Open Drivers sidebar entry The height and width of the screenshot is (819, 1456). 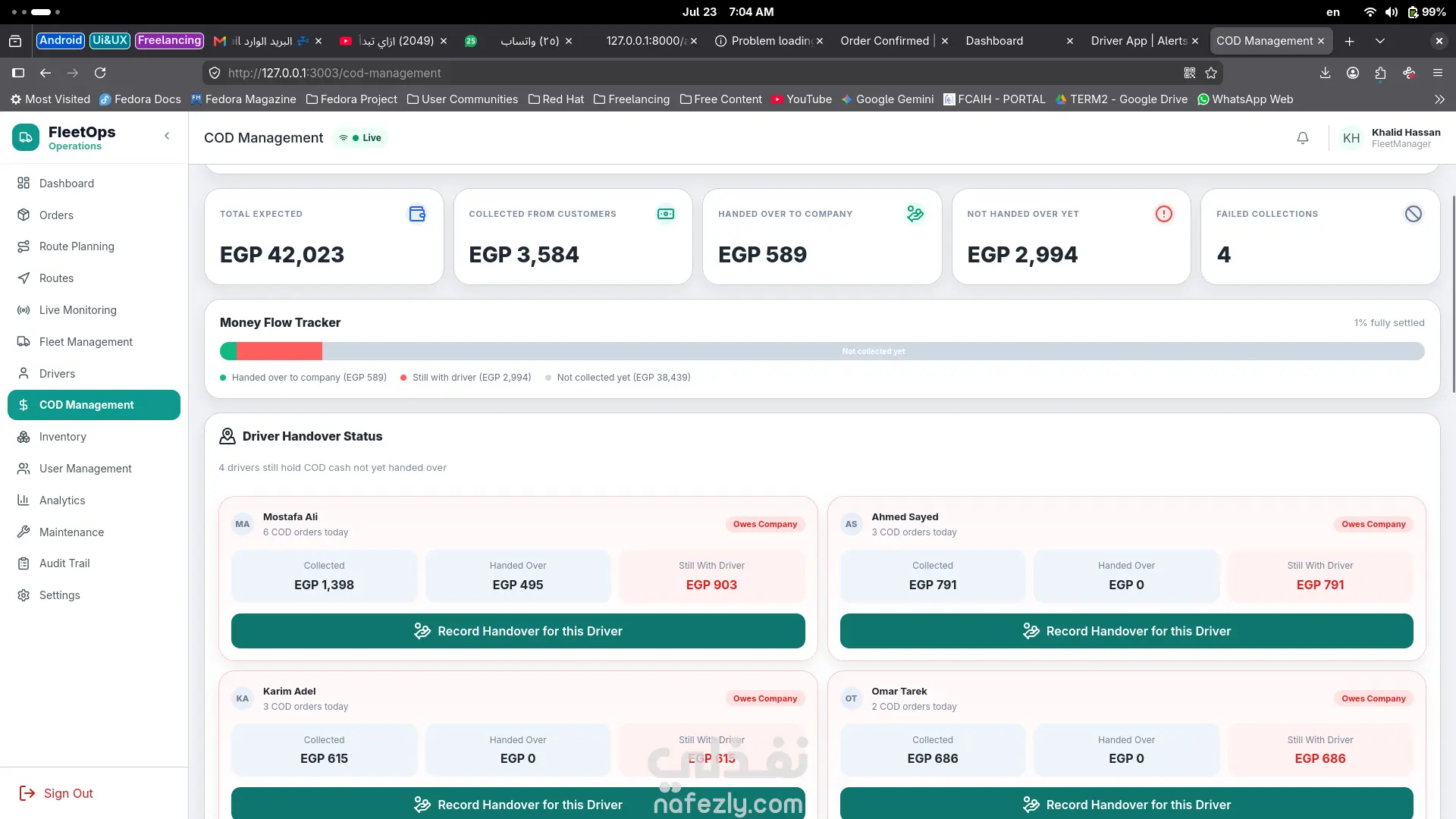94,374
